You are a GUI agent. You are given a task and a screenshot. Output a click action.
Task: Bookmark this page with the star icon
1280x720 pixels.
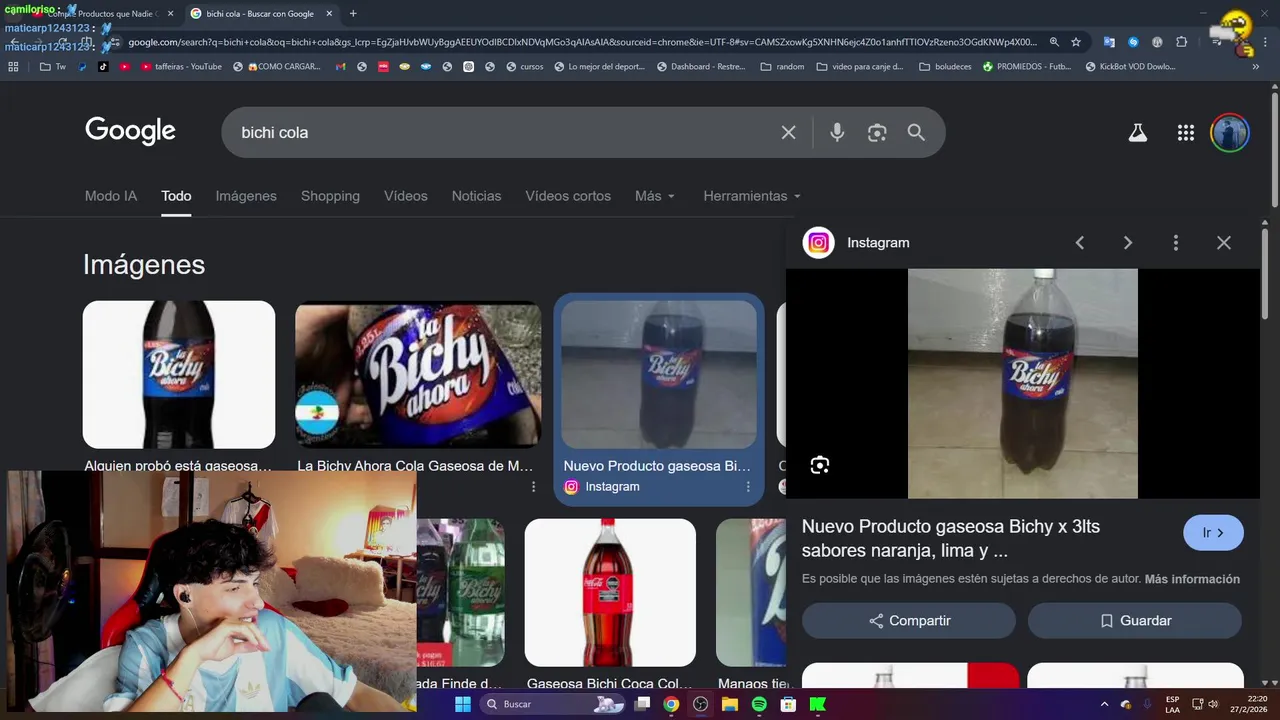coord(1076,42)
